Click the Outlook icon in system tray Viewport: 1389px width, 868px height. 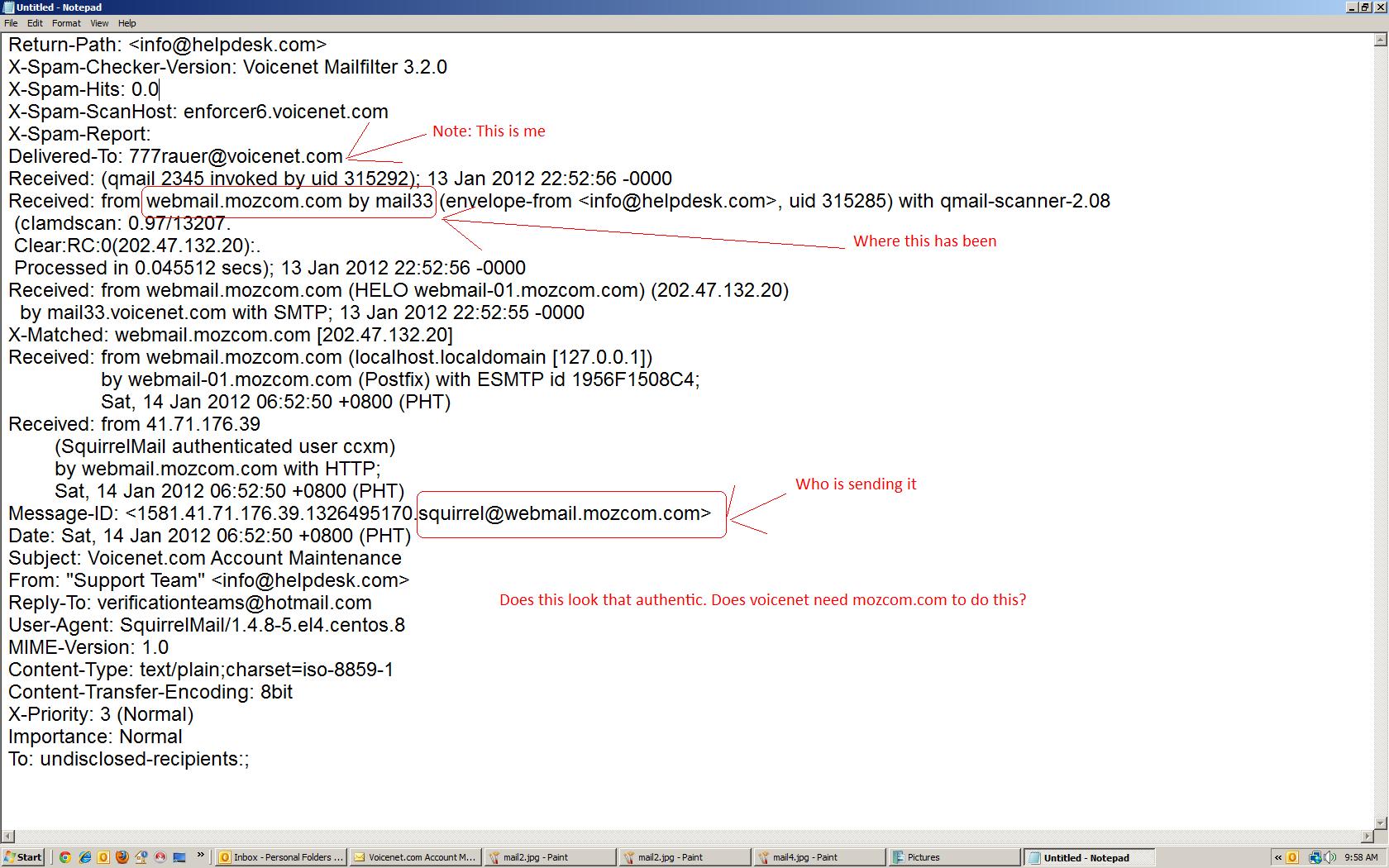pos(1293,857)
